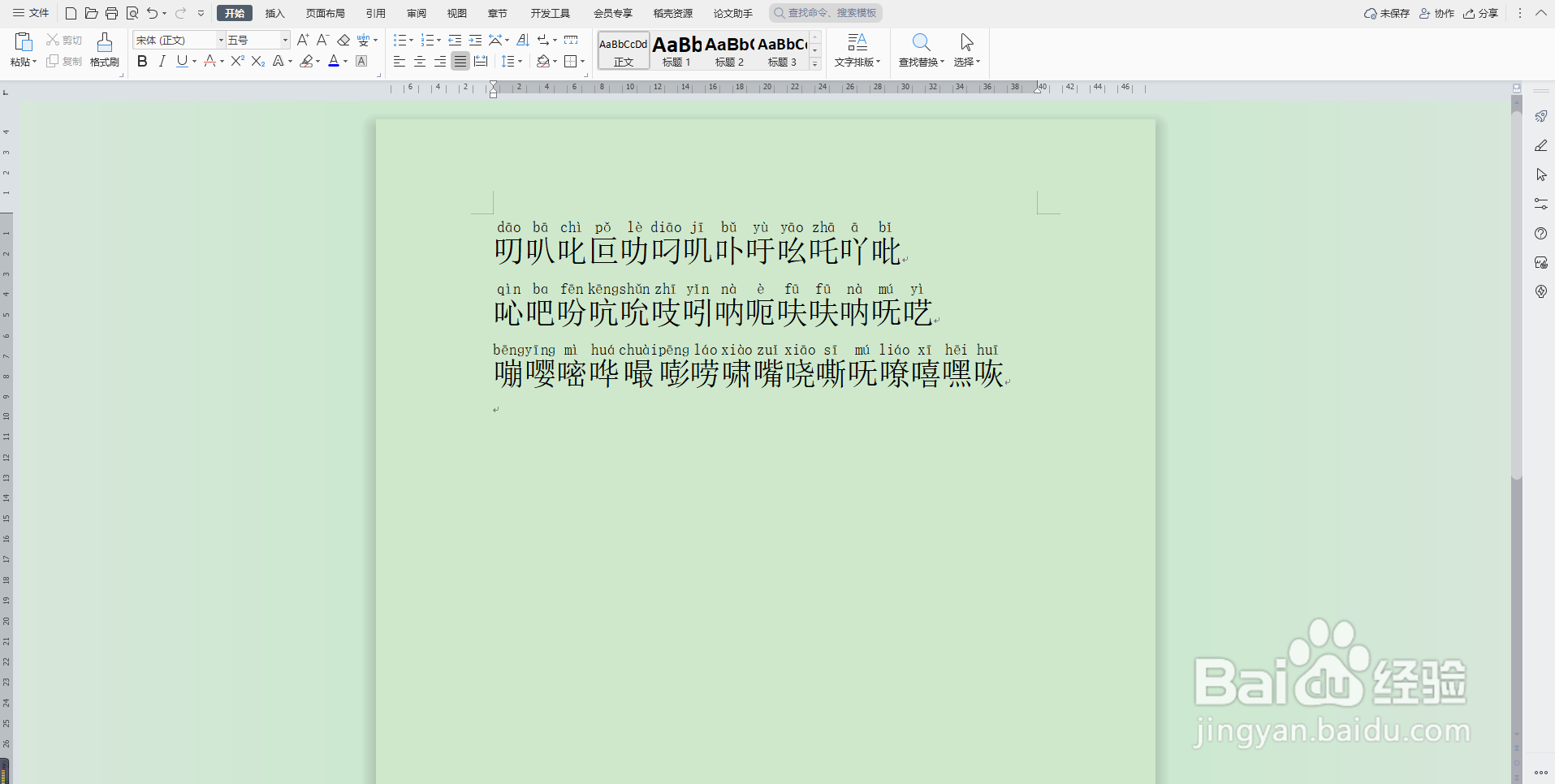The height and width of the screenshot is (784, 1555).
Task: Click the Redo arrow icon
Action: tap(180, 13)
